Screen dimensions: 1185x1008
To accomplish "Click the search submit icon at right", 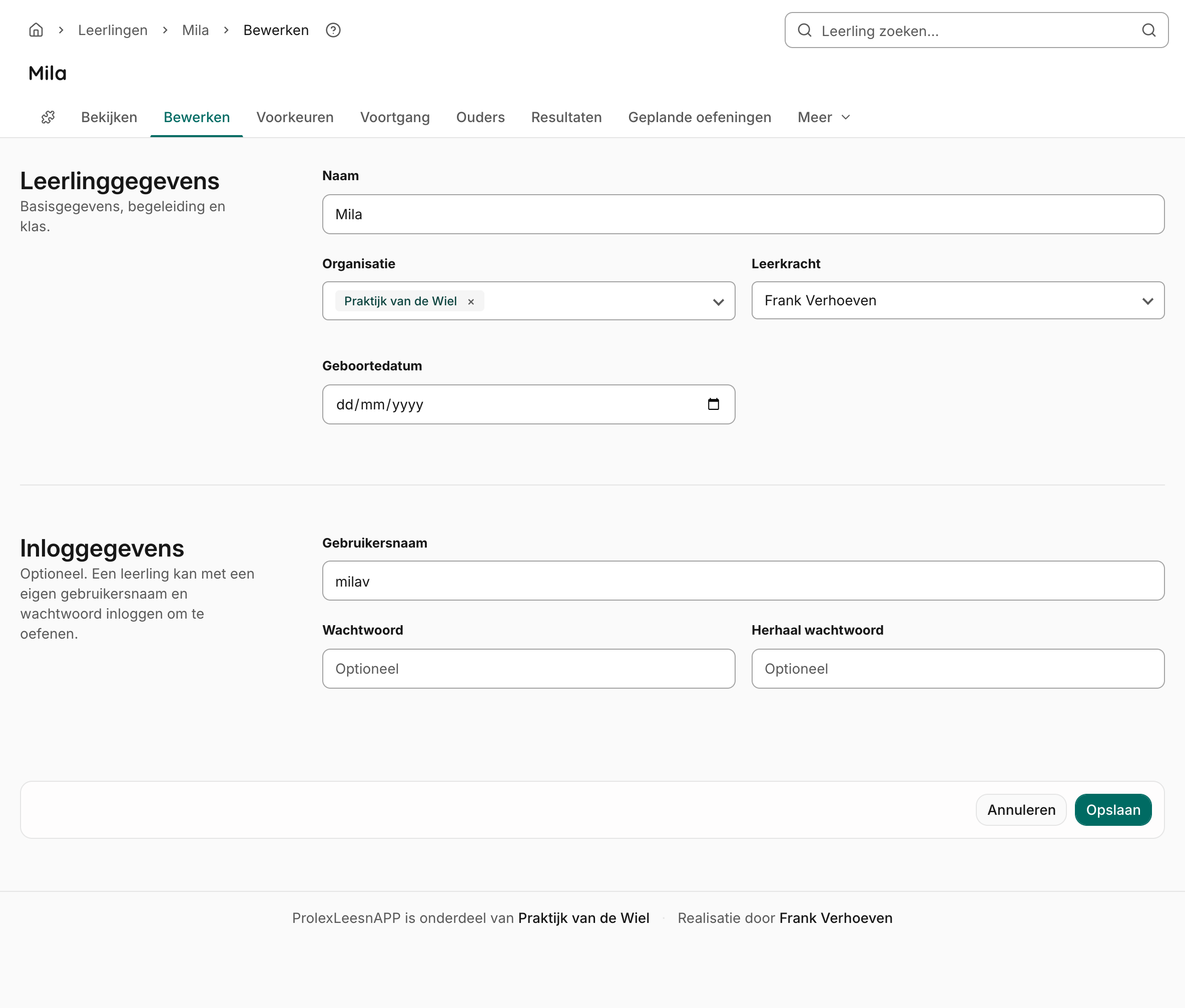I will (1148, 31).
